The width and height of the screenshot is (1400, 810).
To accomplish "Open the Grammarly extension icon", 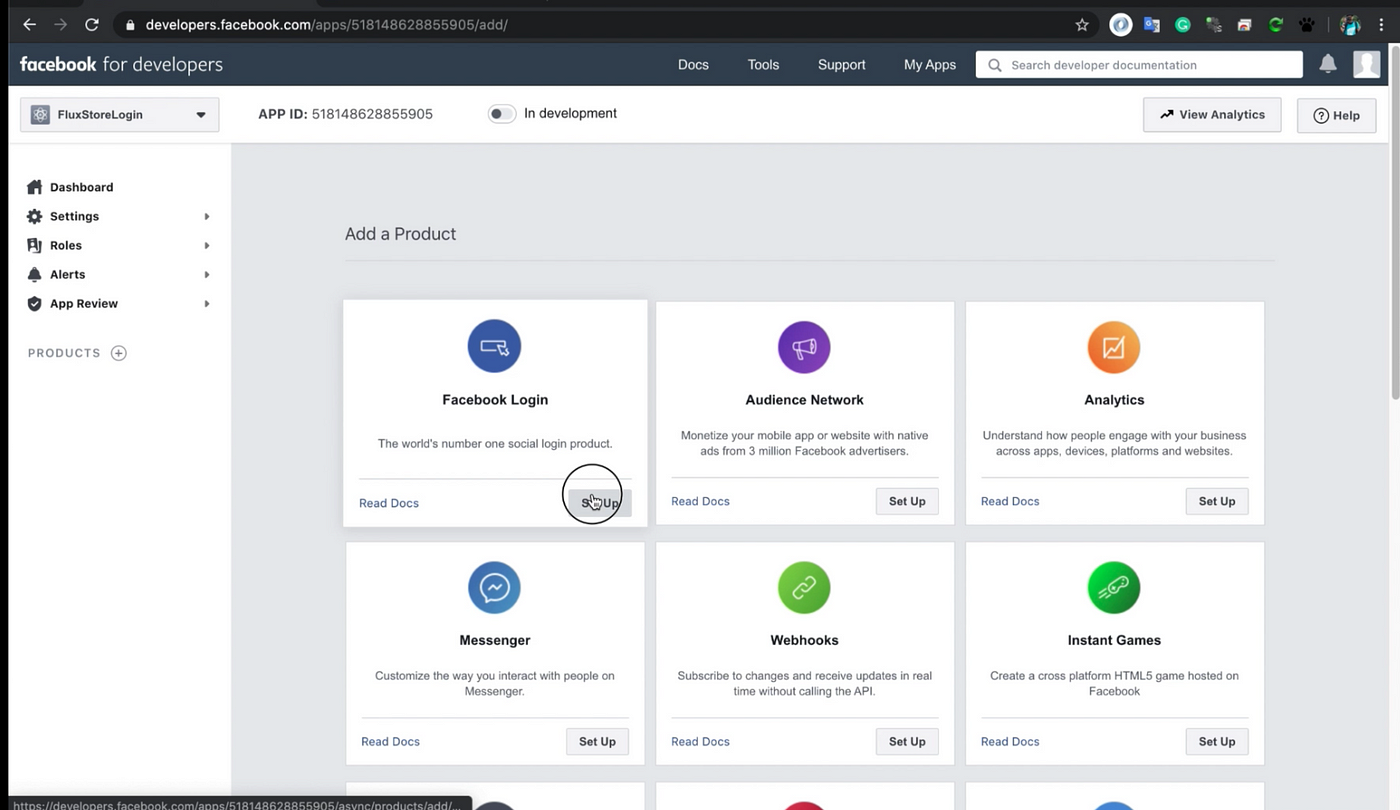I will pyautogui.click(x=1182, y=25).
